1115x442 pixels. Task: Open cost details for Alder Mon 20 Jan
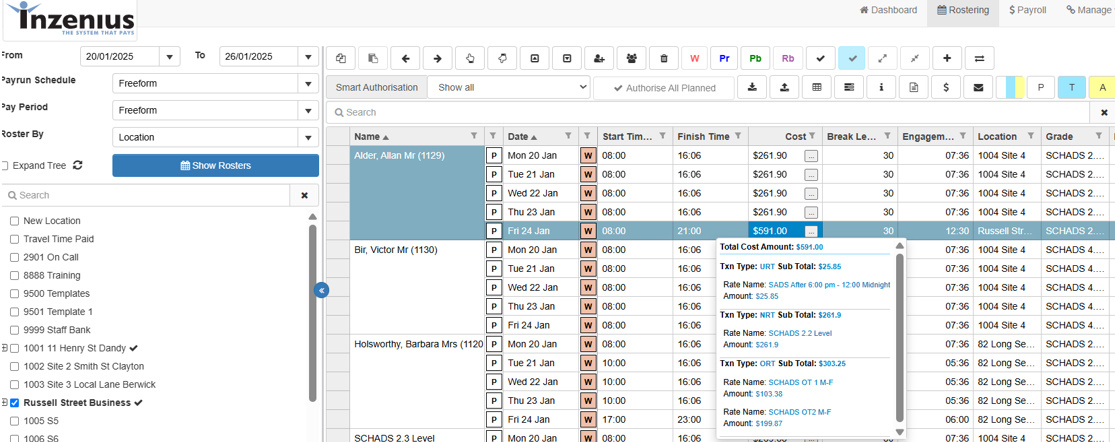point(811,155)
